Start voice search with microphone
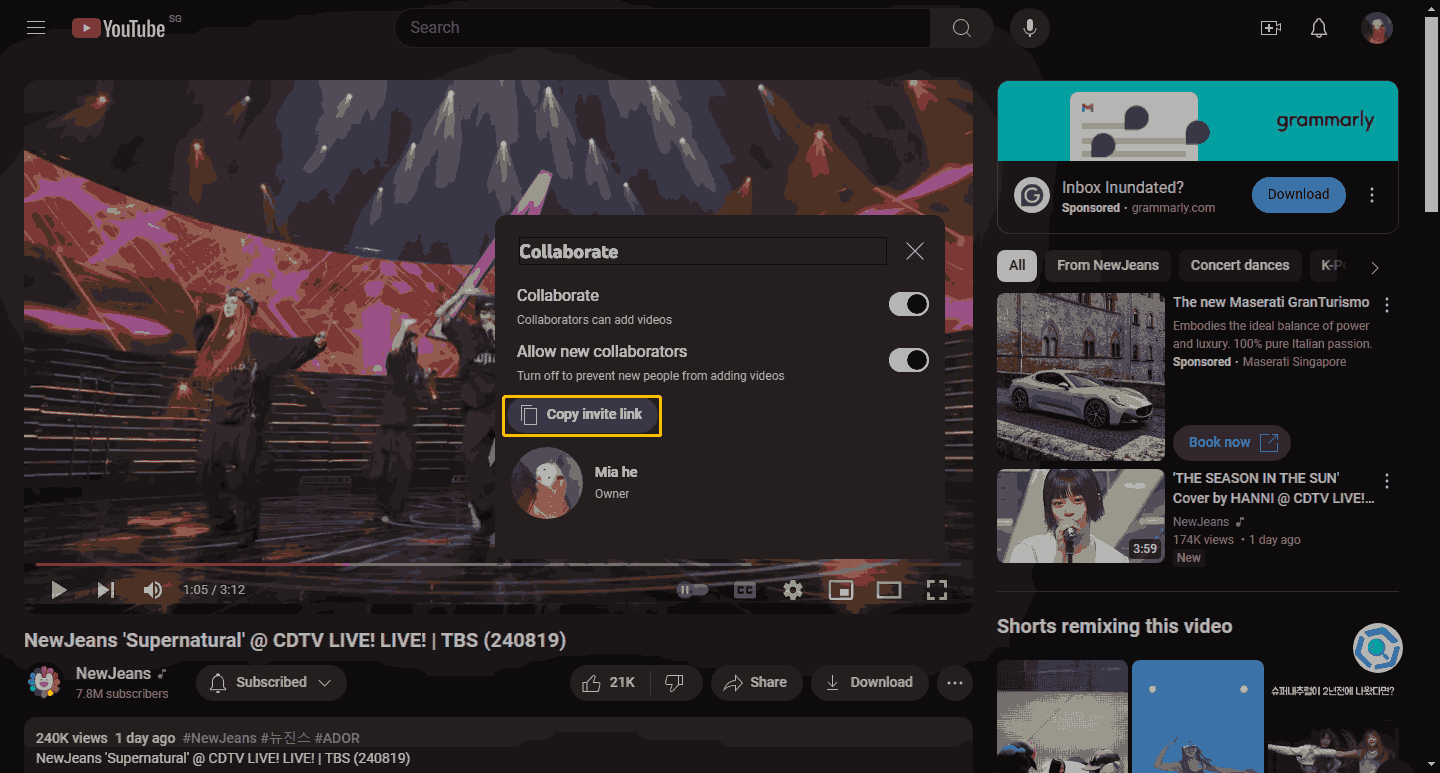 [1029, 28]
